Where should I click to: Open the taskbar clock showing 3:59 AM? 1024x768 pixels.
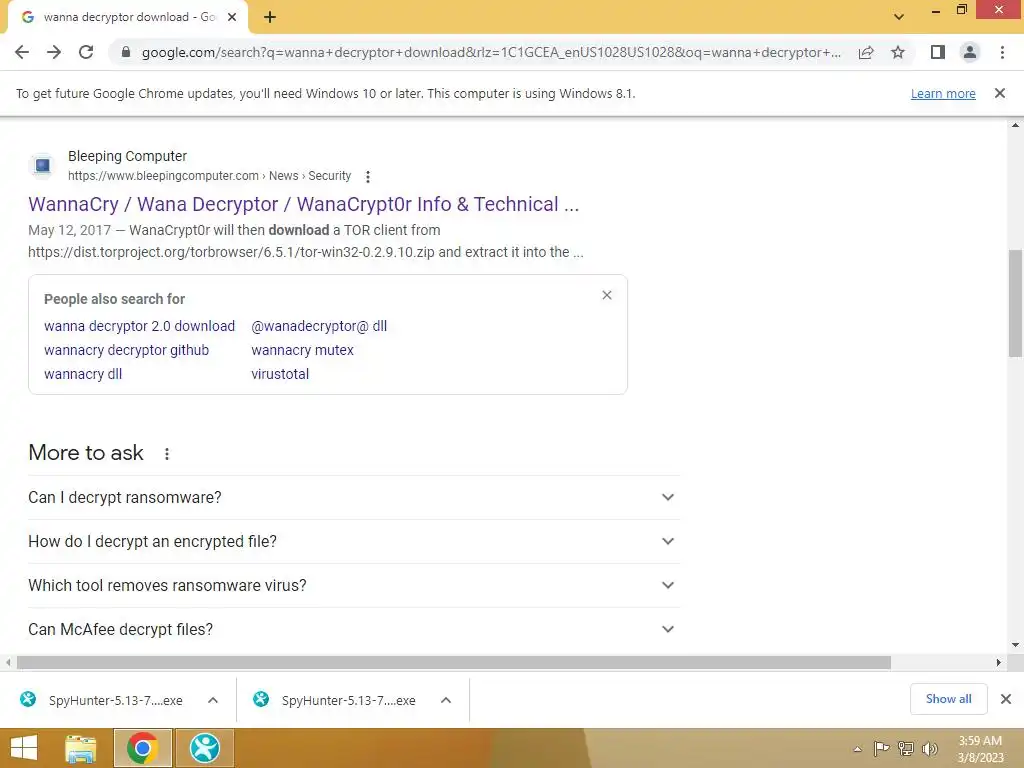click(980, 749)
